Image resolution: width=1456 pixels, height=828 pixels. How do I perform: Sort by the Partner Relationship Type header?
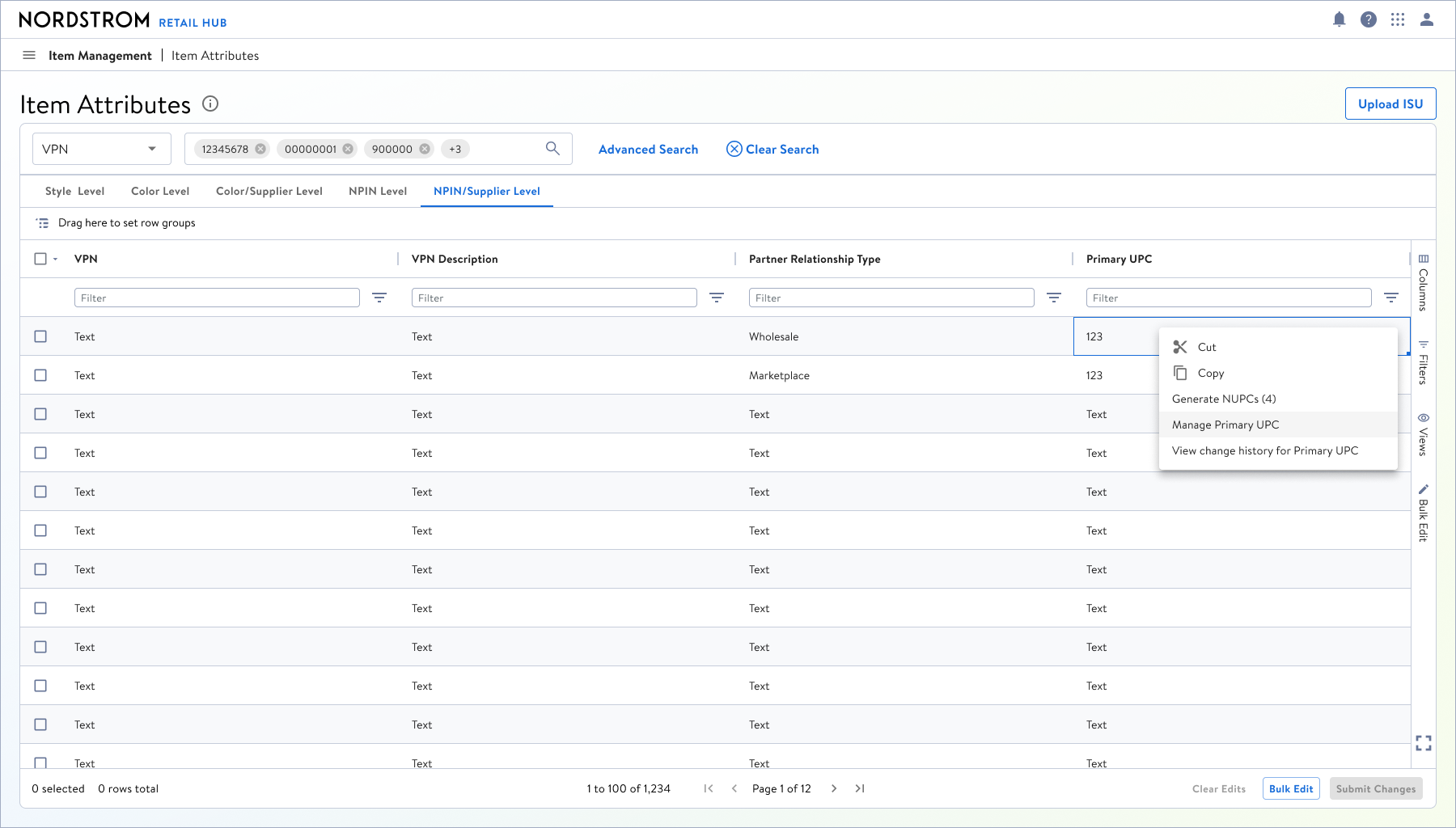[x=815, y=259]
